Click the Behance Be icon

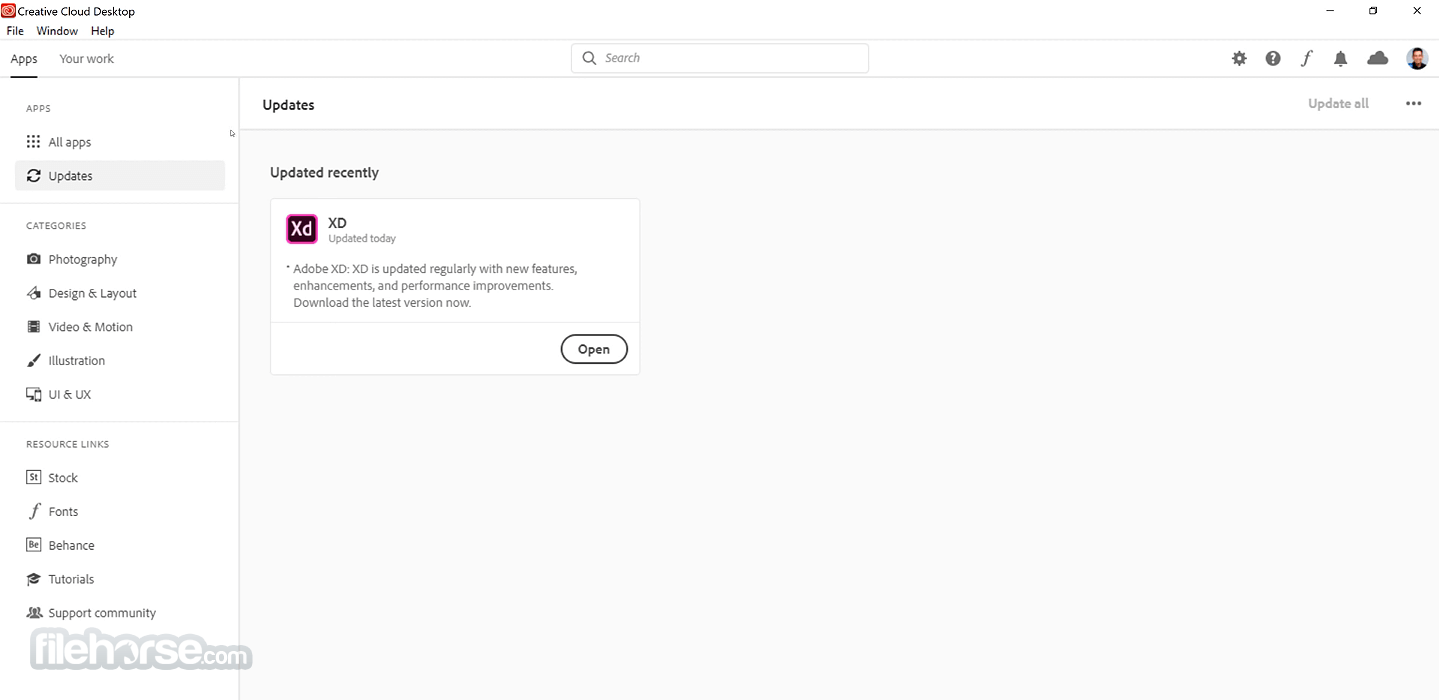33,546
